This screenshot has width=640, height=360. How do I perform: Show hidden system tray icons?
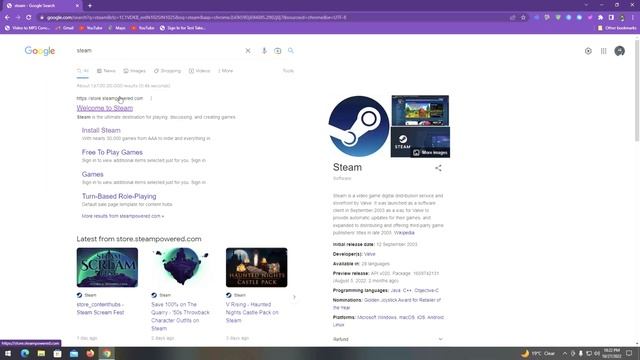click(565, 353)
